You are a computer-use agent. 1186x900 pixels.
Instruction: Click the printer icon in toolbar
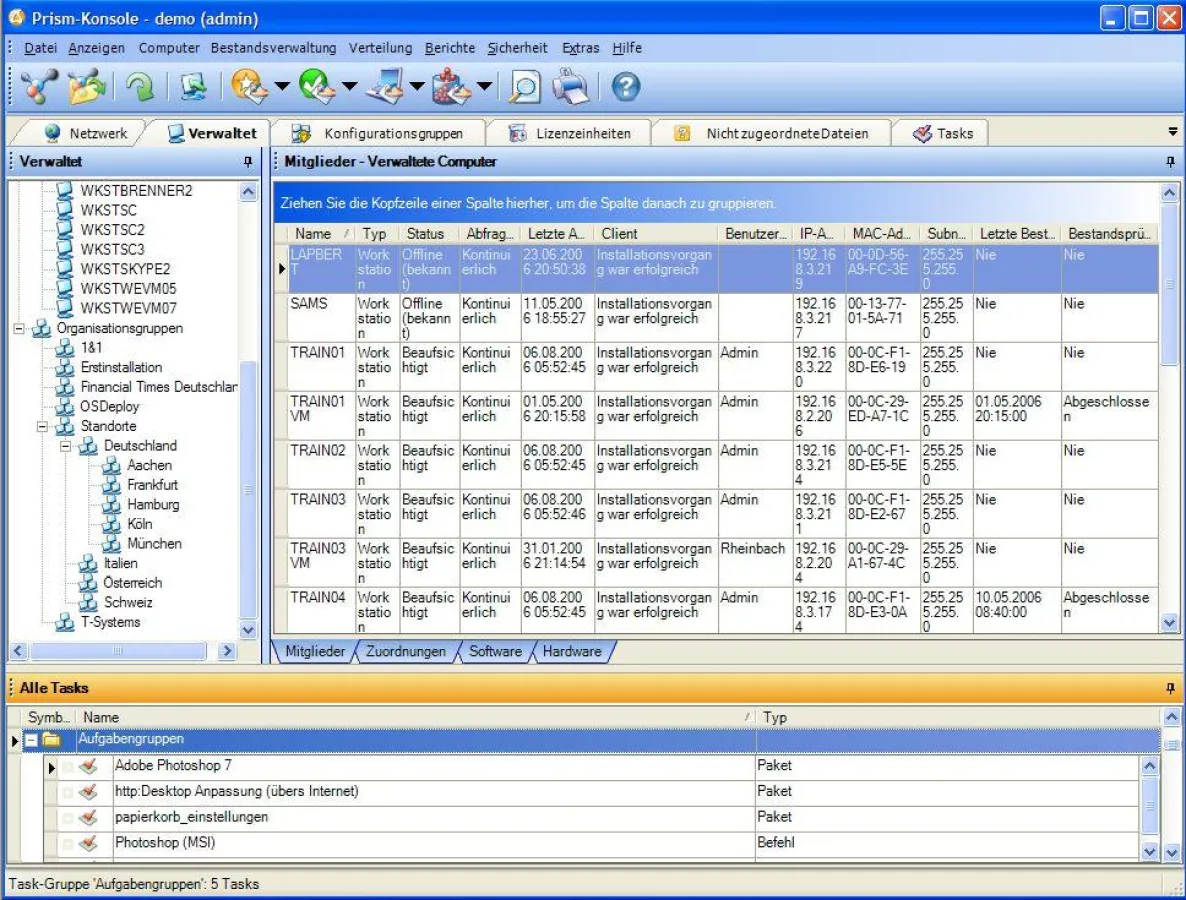573,88
